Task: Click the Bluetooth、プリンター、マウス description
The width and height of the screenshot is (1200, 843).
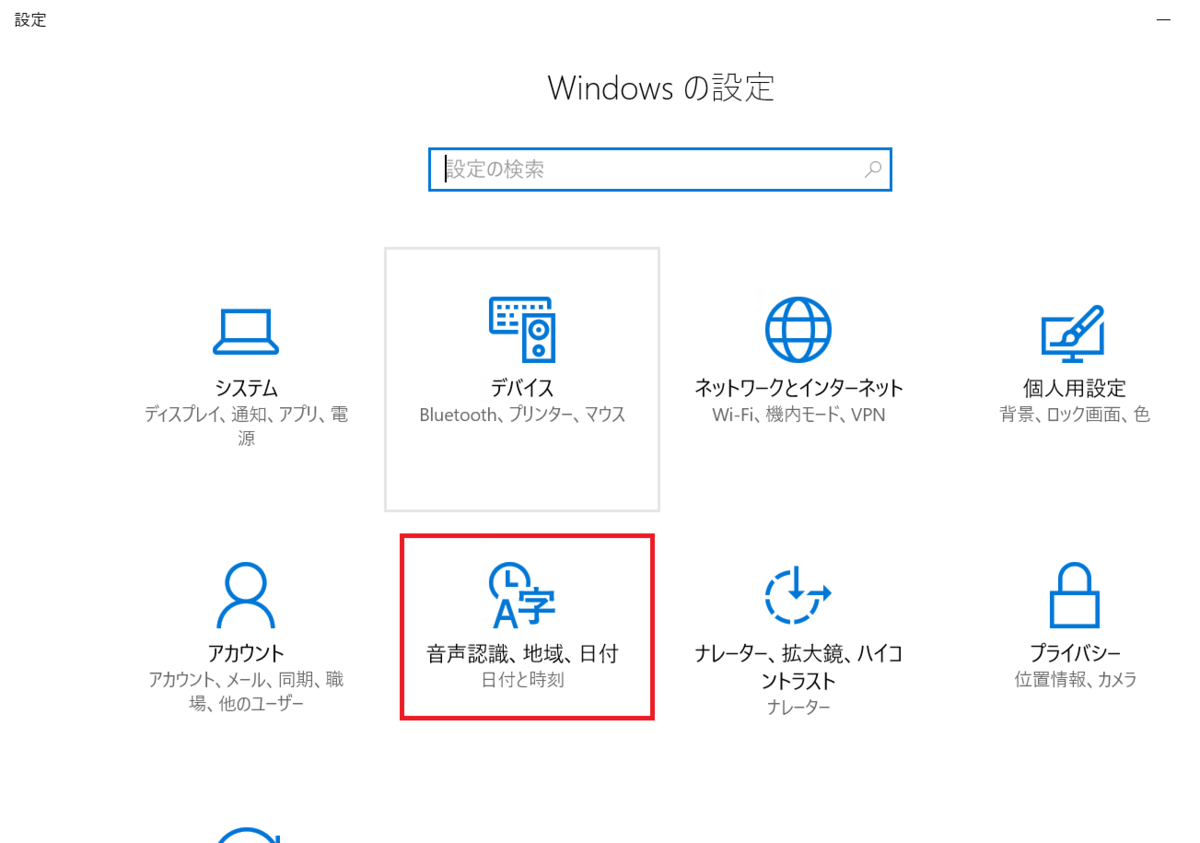Action: coord(522,414)
